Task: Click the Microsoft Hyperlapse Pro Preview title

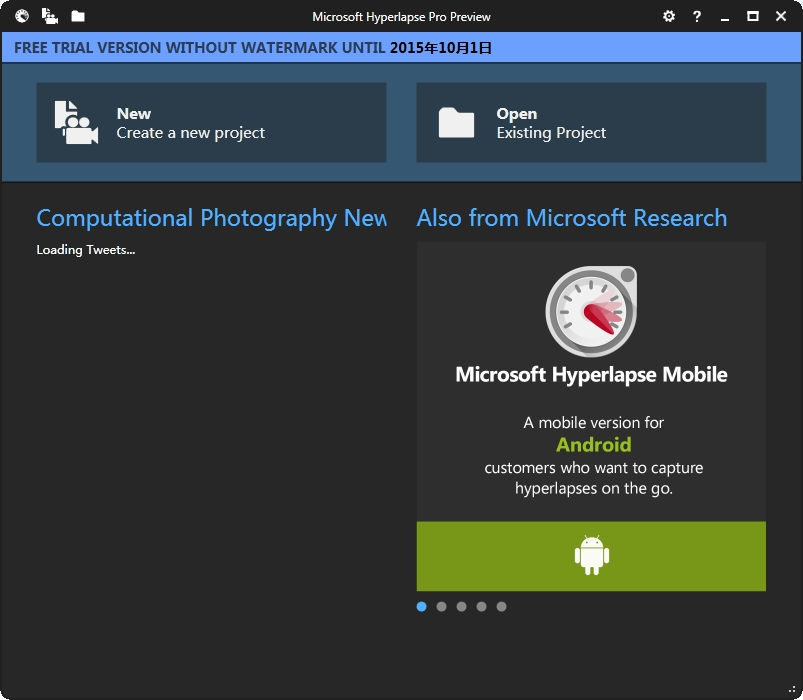Action: coord(402,17)
